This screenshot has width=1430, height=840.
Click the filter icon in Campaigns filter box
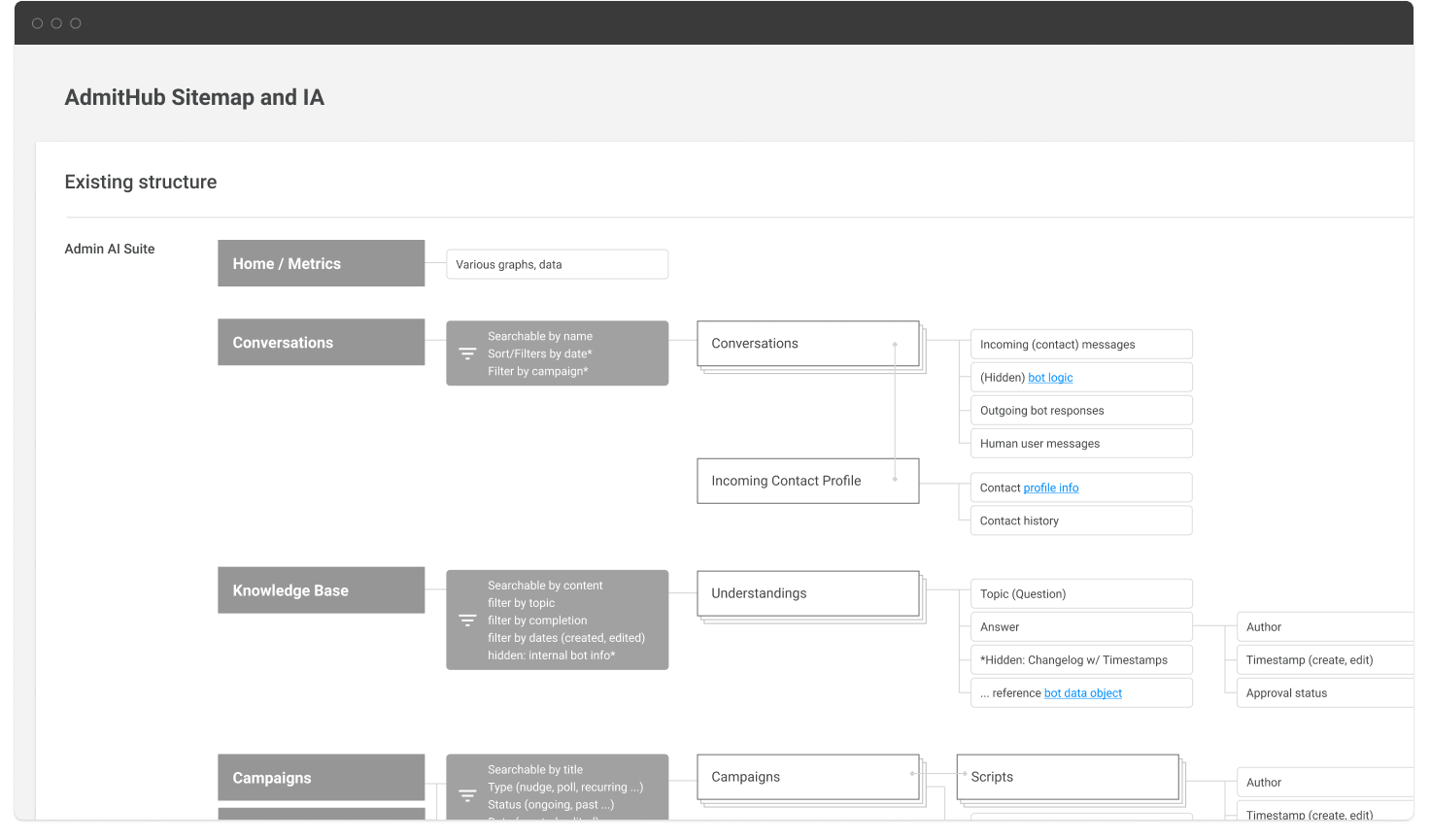[467, 795]
